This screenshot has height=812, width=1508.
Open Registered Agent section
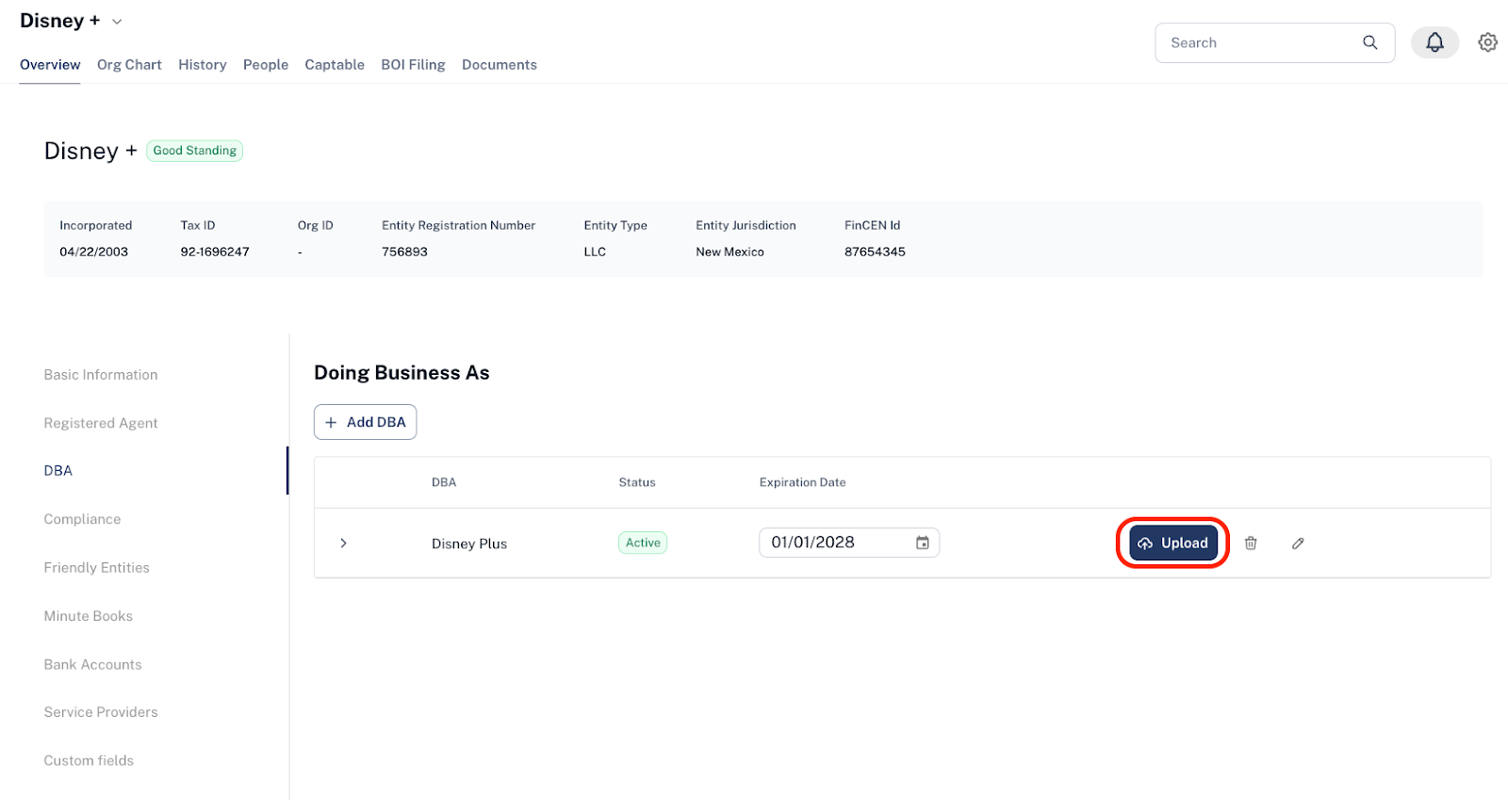click(x=101, y=423)
